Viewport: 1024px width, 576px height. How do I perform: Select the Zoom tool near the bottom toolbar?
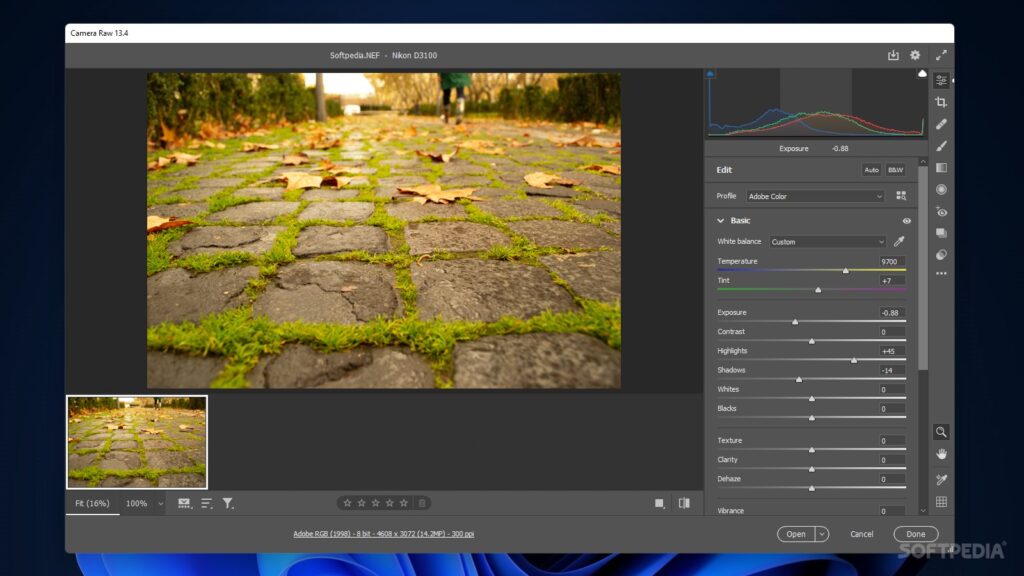tap(941, 432)
